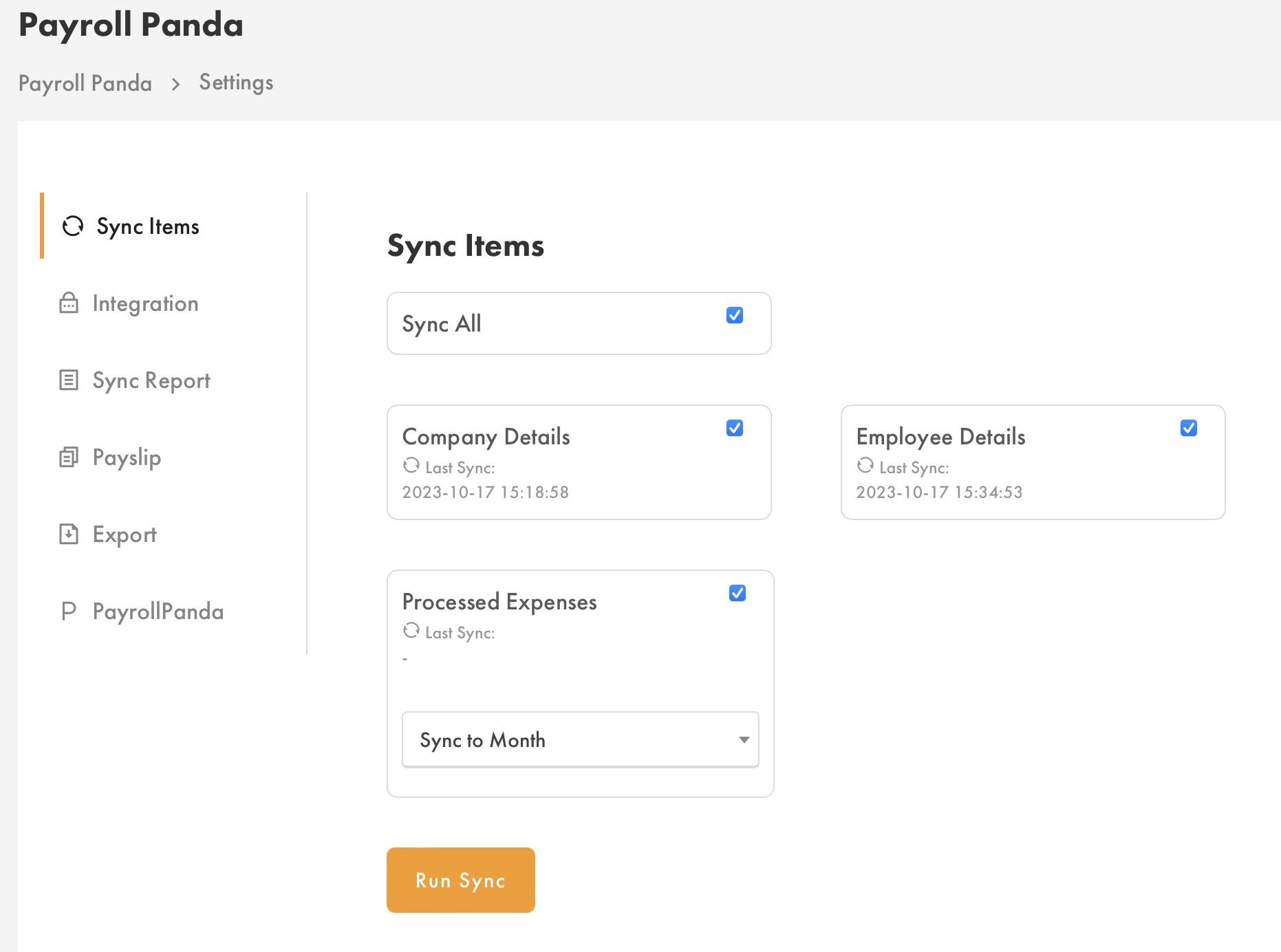
Task: Click the Sync All label
Action: pyautogui.click(x=442, y=323)
